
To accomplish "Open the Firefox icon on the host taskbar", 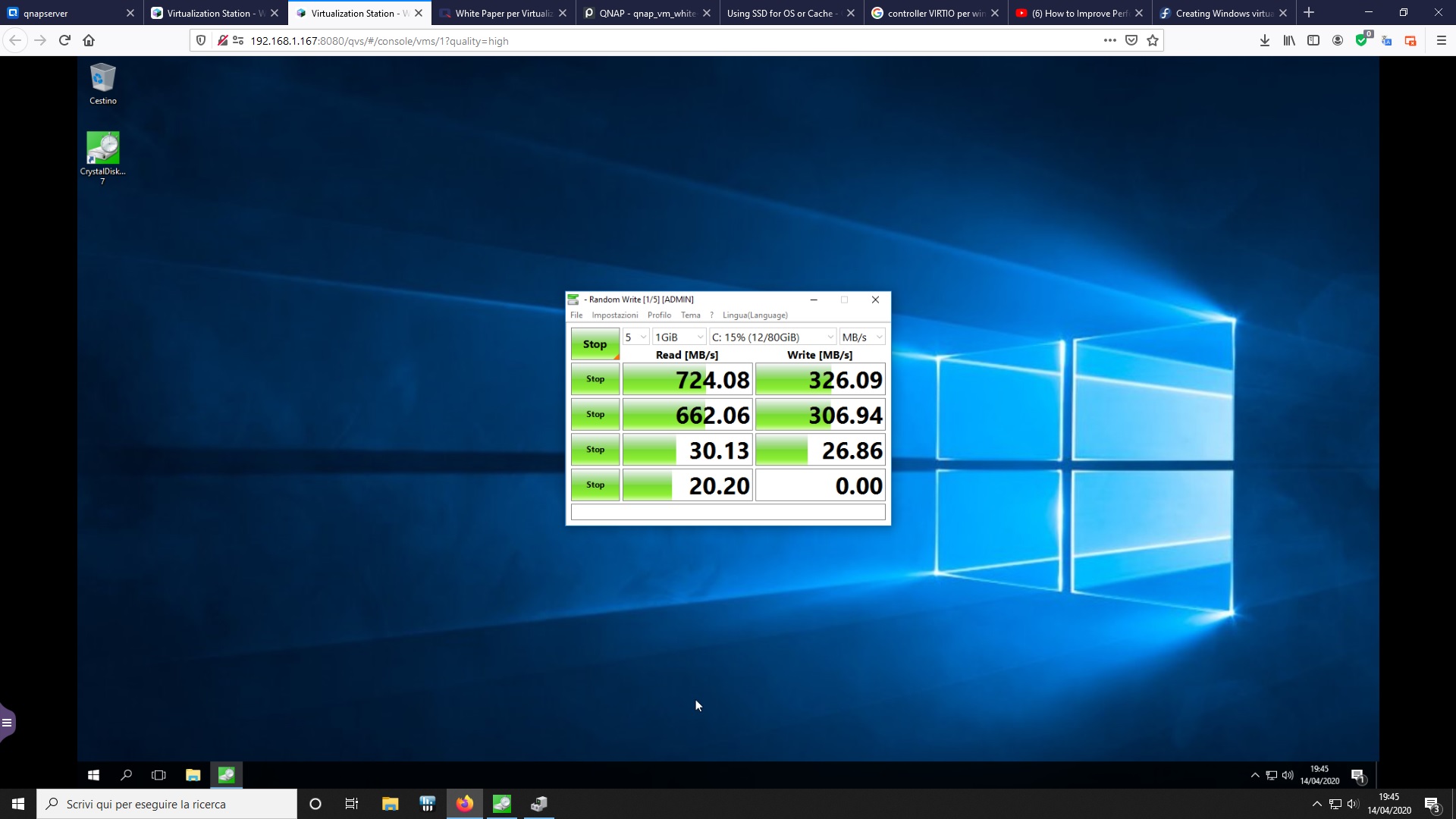I will (464, 804).
